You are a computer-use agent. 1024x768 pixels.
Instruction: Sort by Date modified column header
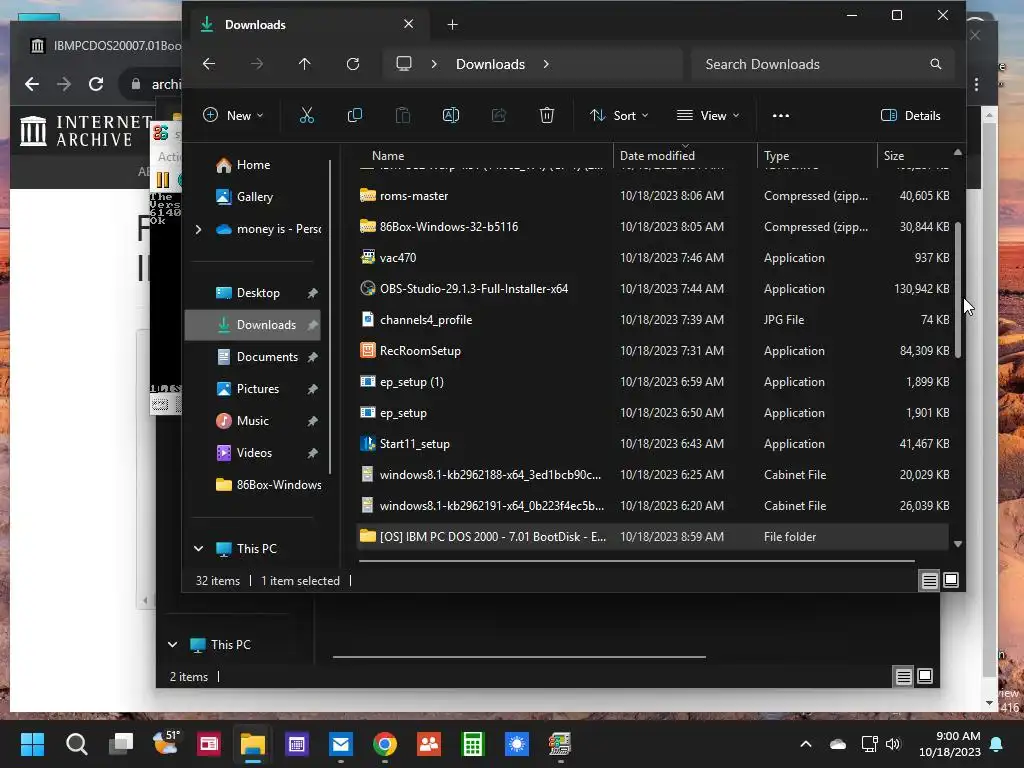click(657, 155)
